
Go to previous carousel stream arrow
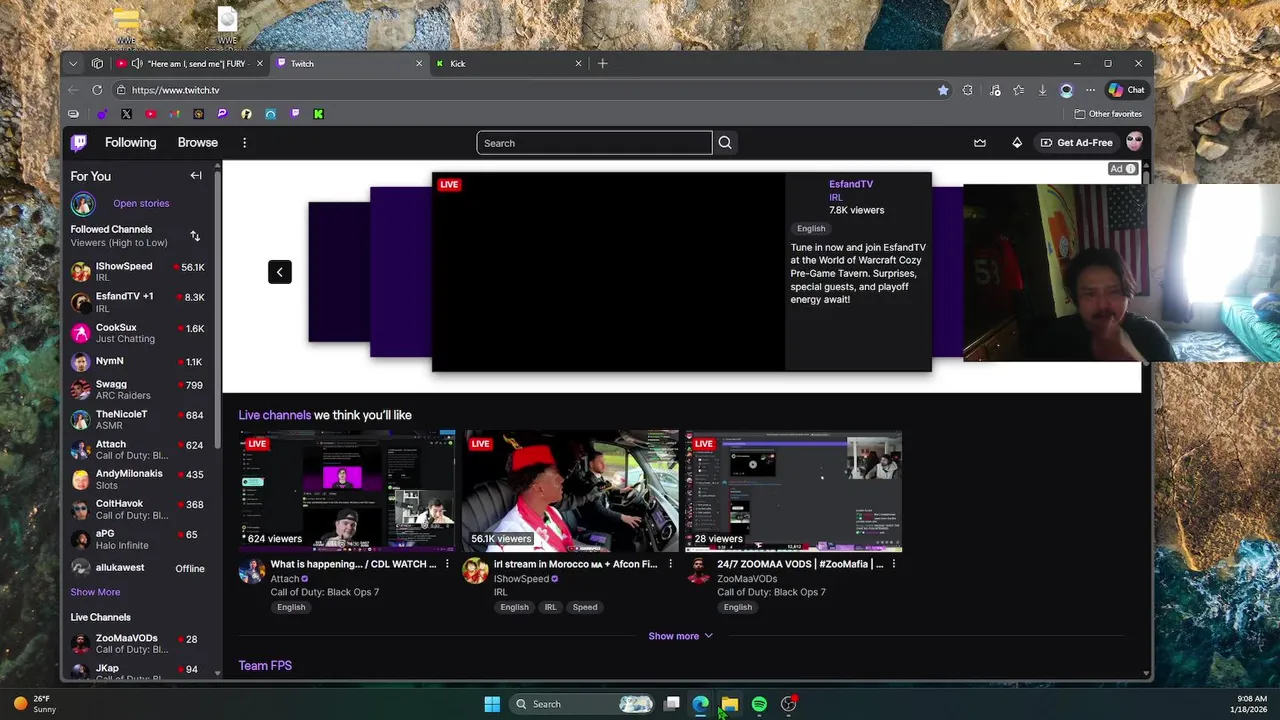pyautogui.click(x=280, y=272)
